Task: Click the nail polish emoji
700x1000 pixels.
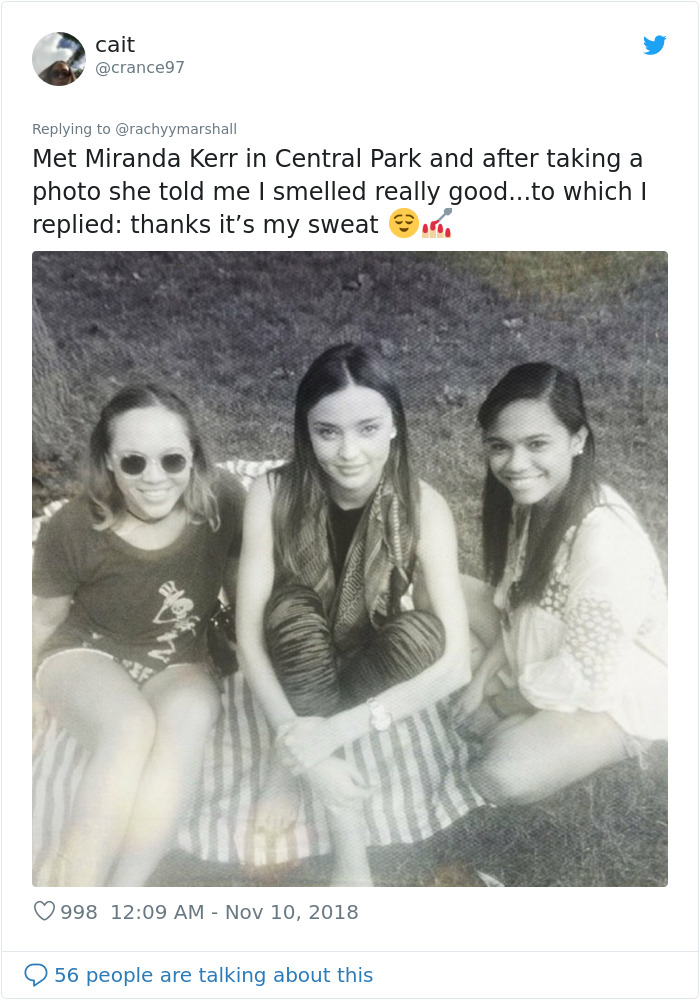Action: [437, 223]
